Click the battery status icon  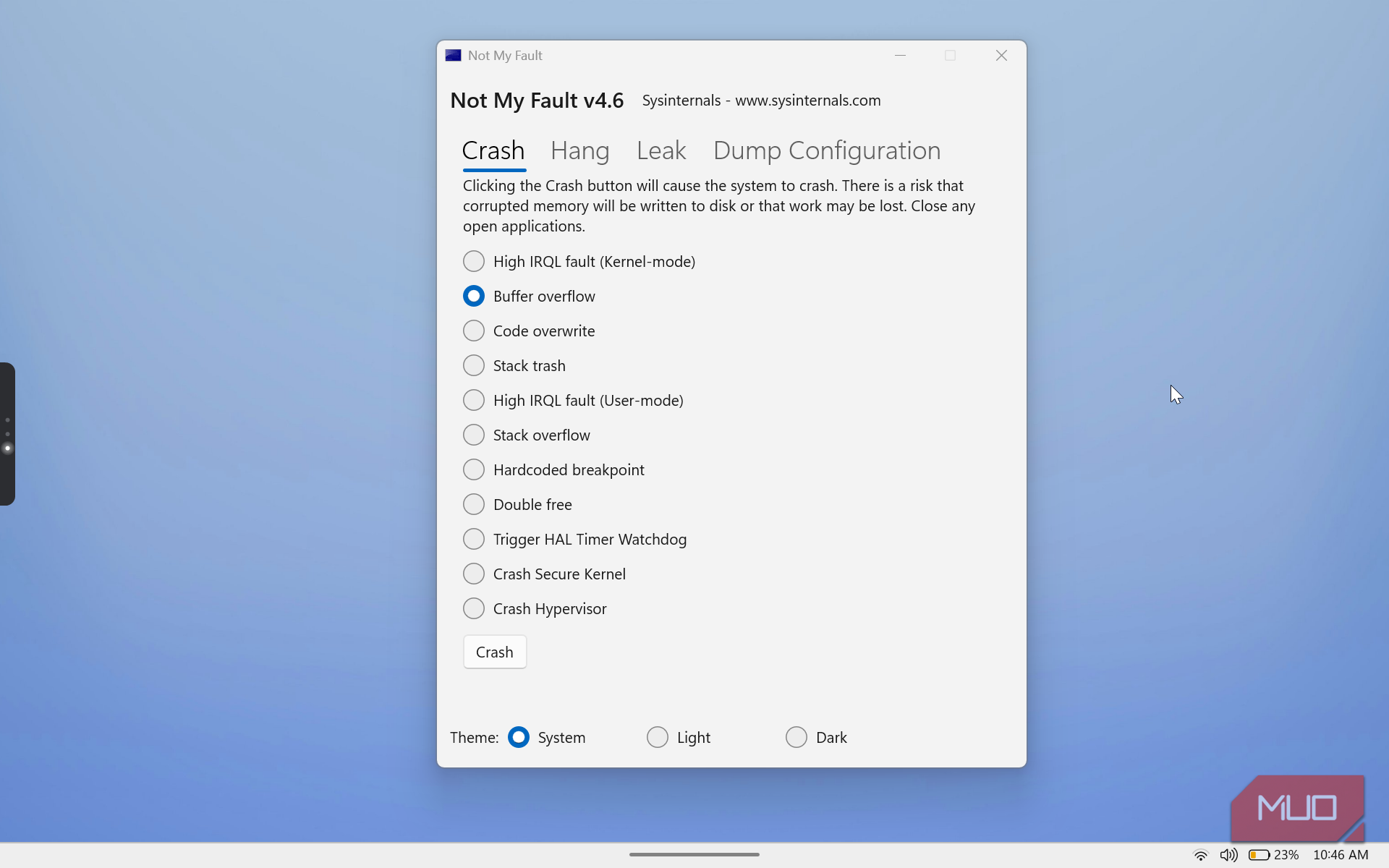click(1259, 855)
